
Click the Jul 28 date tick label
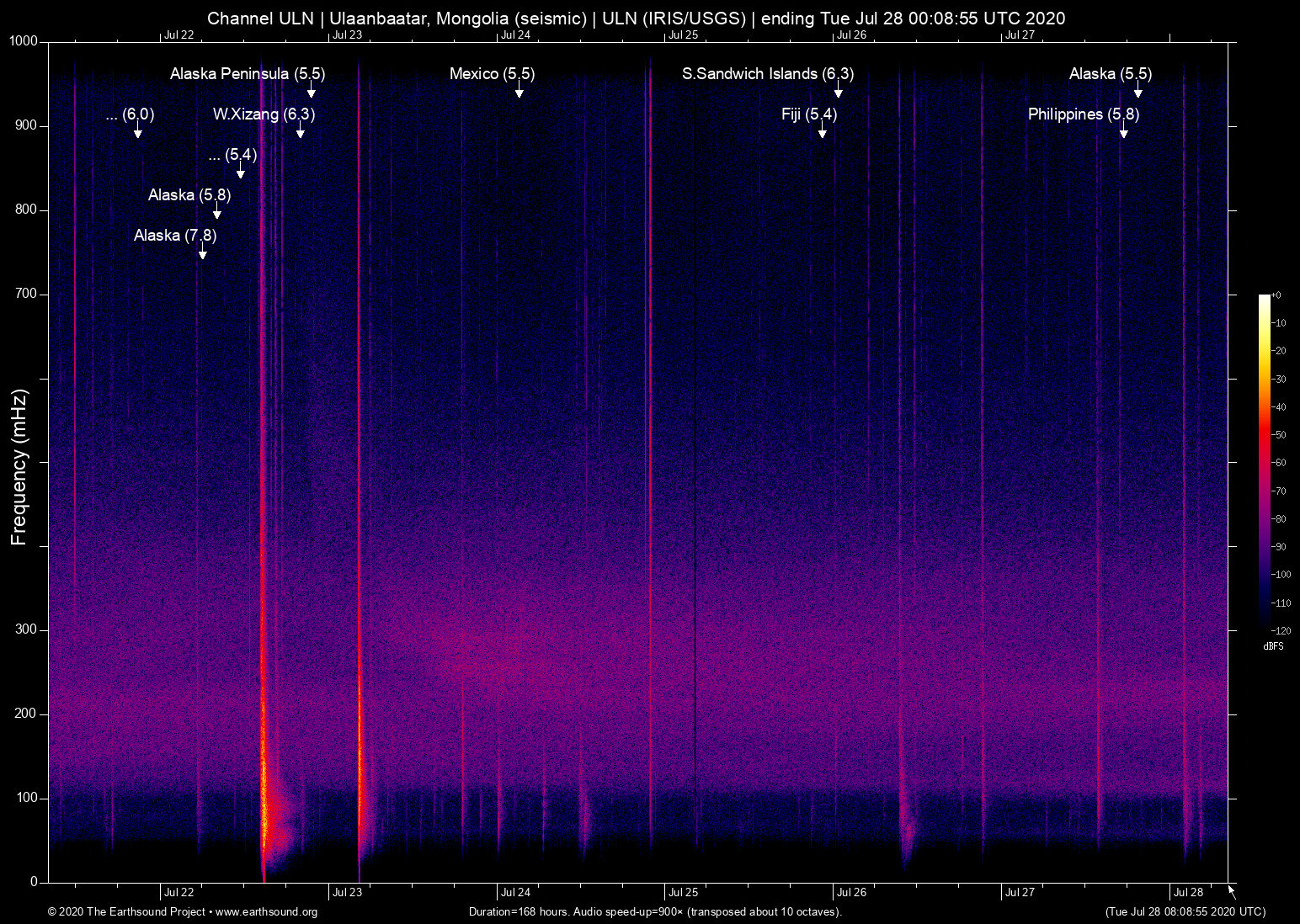(1188, 893)
